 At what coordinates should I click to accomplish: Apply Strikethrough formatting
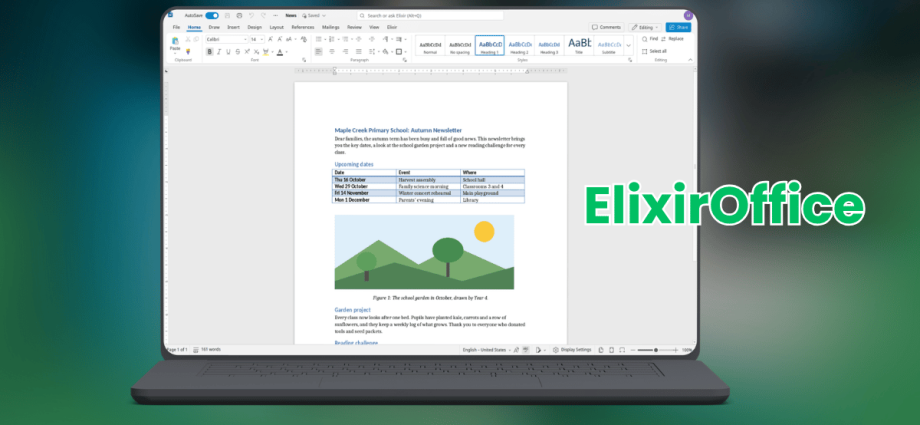click(x=238, y=52)
